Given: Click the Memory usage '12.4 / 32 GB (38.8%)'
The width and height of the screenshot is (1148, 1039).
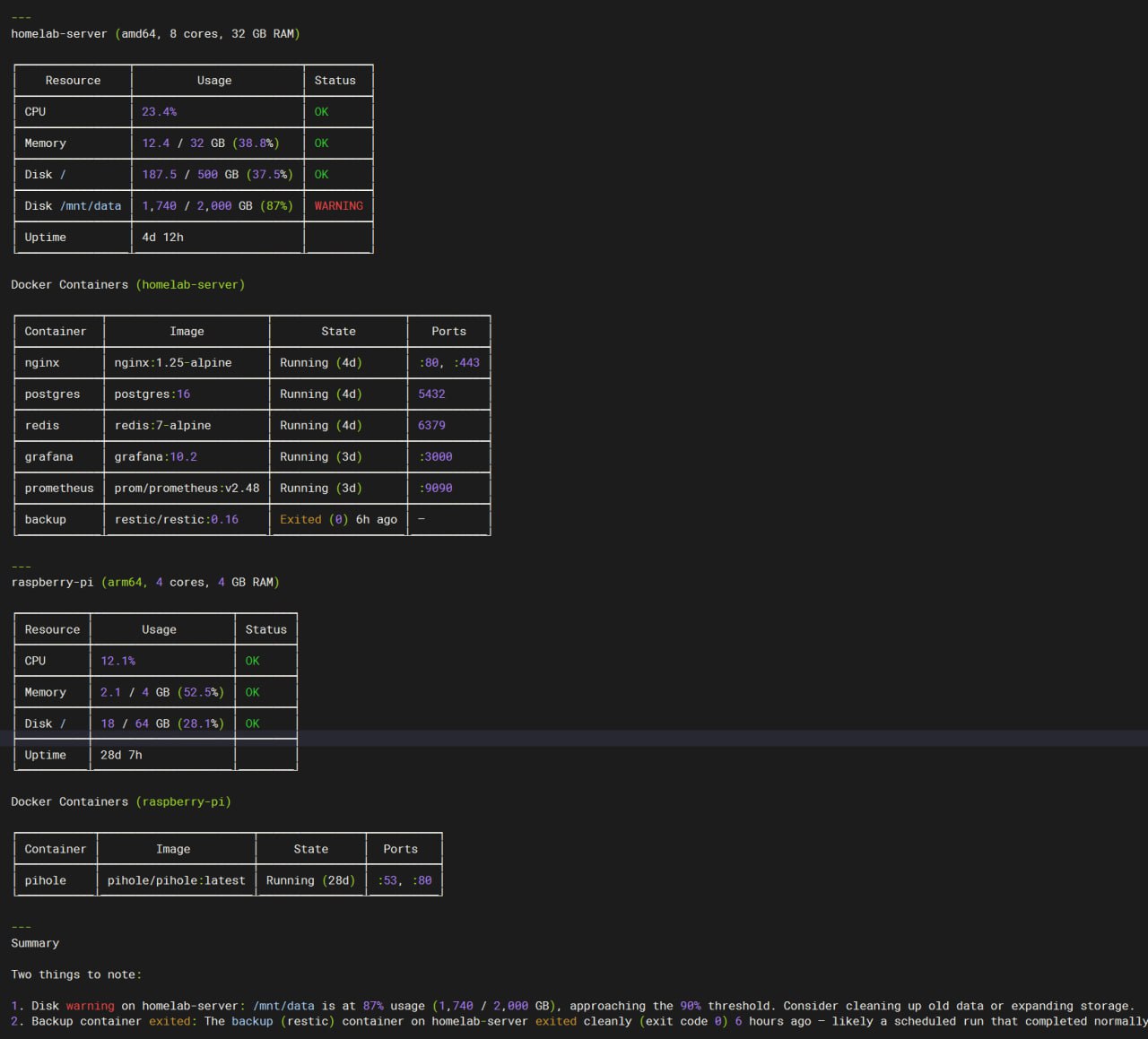Looking at the screenshot, I should pyautogui.click(x=211, y=143).
